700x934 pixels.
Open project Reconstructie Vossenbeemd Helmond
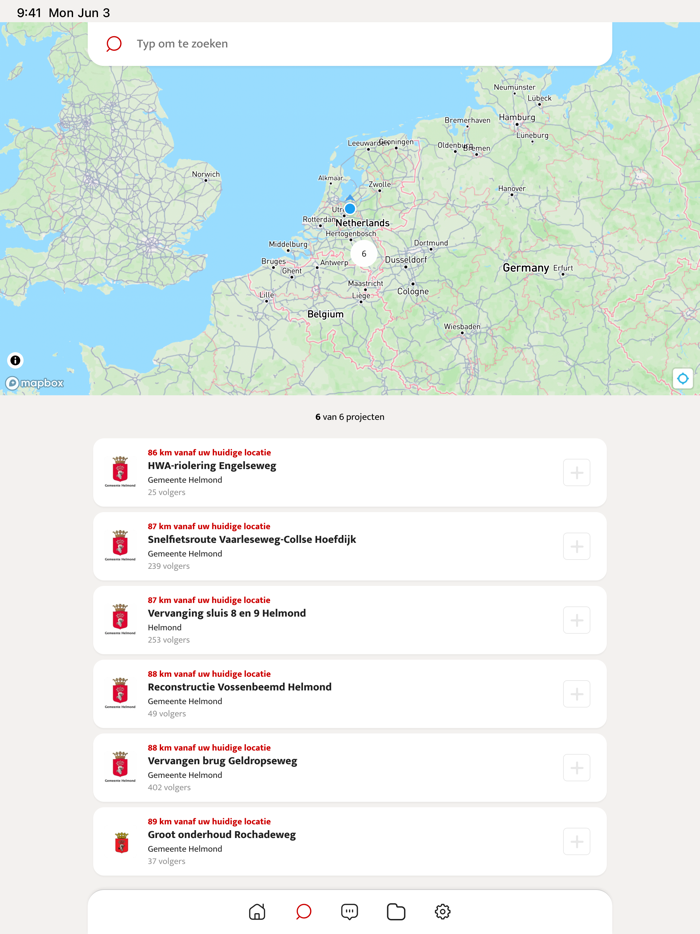pyautogui.click(x=350, y=695)
